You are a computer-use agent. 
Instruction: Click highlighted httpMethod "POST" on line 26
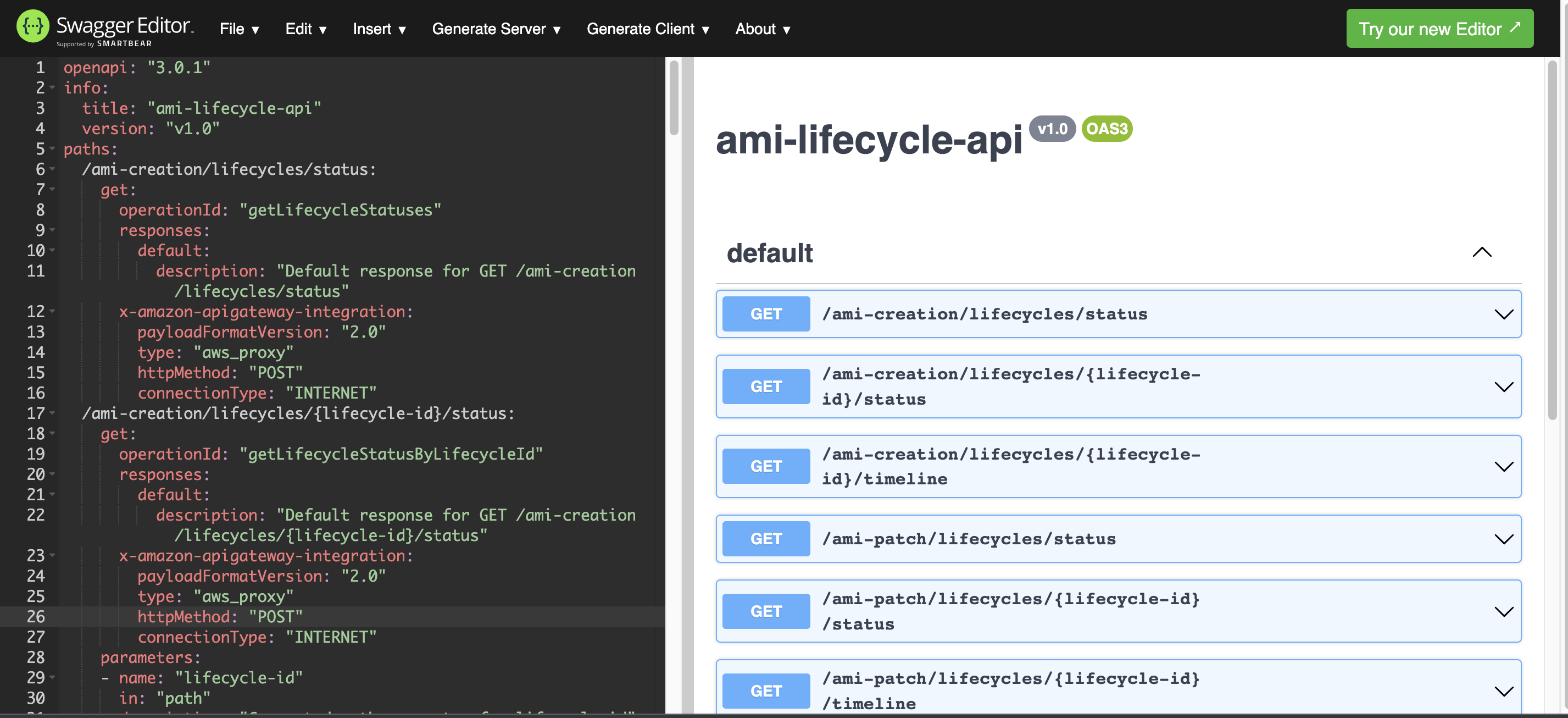[220, 617]
